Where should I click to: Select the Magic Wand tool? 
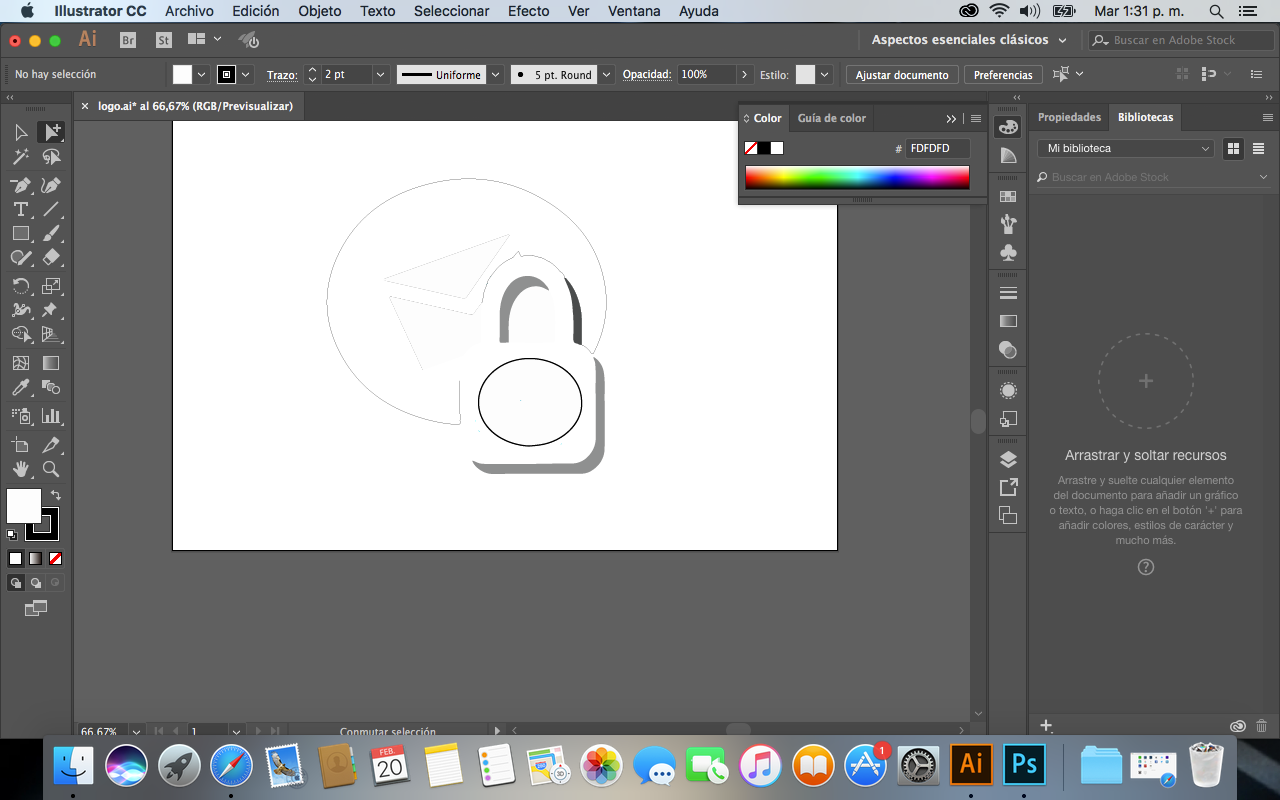click(21, 157)
